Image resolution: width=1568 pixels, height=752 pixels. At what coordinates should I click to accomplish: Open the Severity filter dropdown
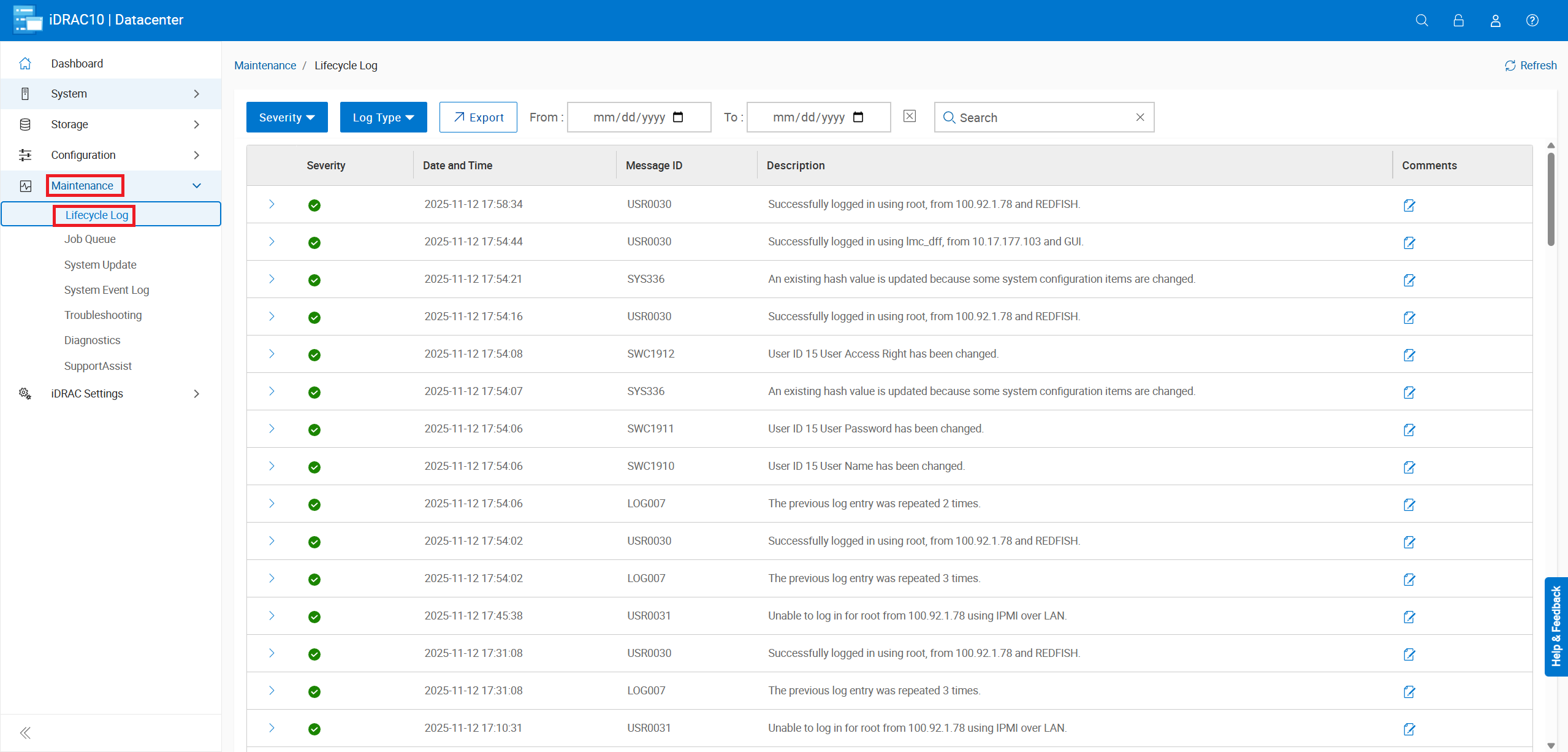point(286,117)
